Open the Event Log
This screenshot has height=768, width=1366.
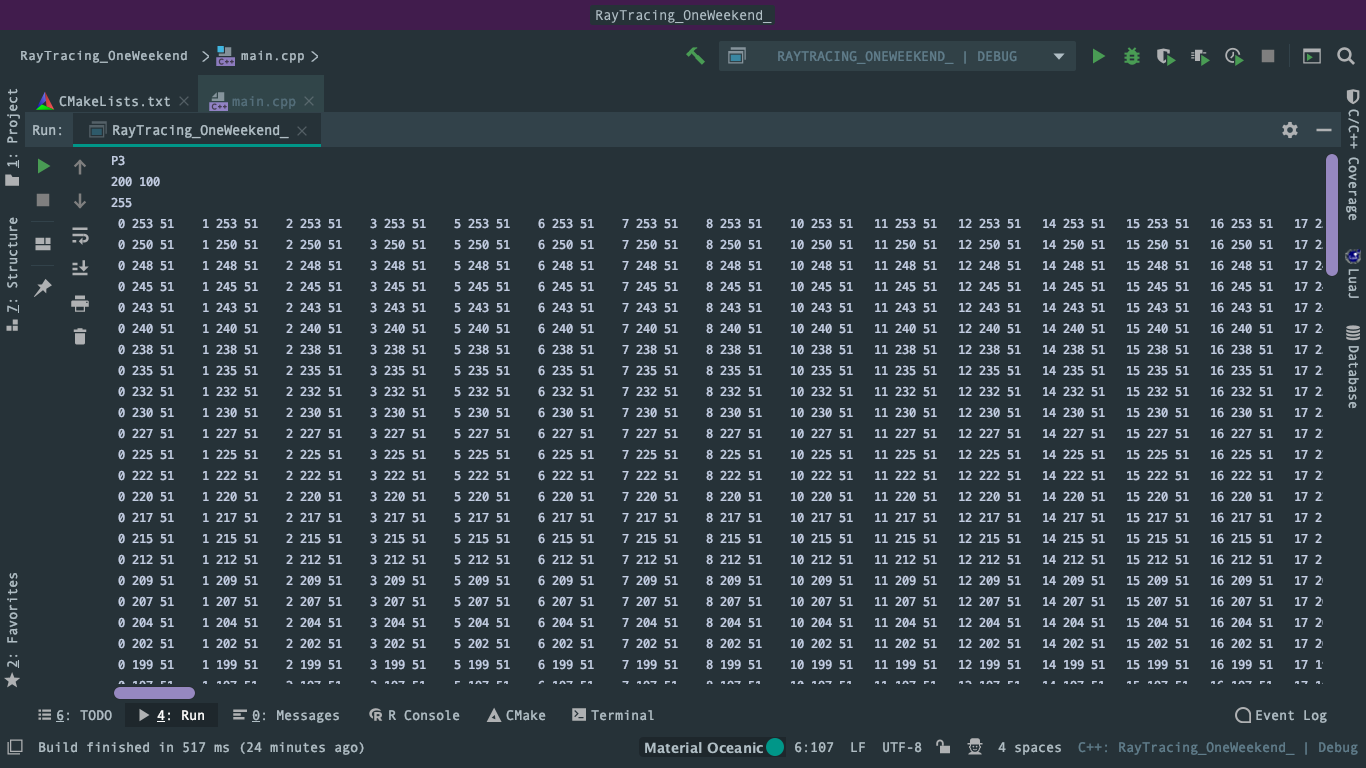tap(1281, 715)
